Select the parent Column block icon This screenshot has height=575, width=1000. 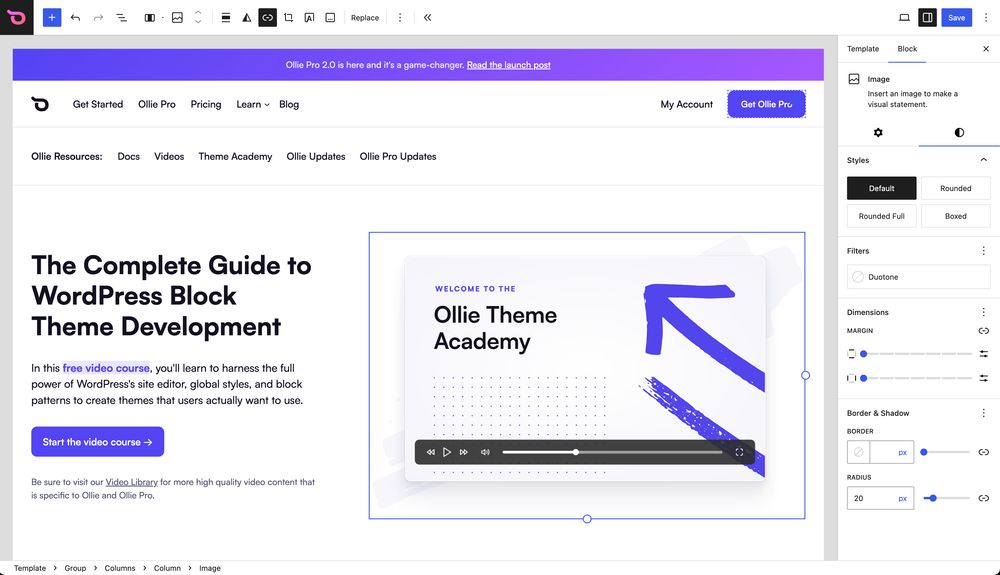(x=149, y=18)
